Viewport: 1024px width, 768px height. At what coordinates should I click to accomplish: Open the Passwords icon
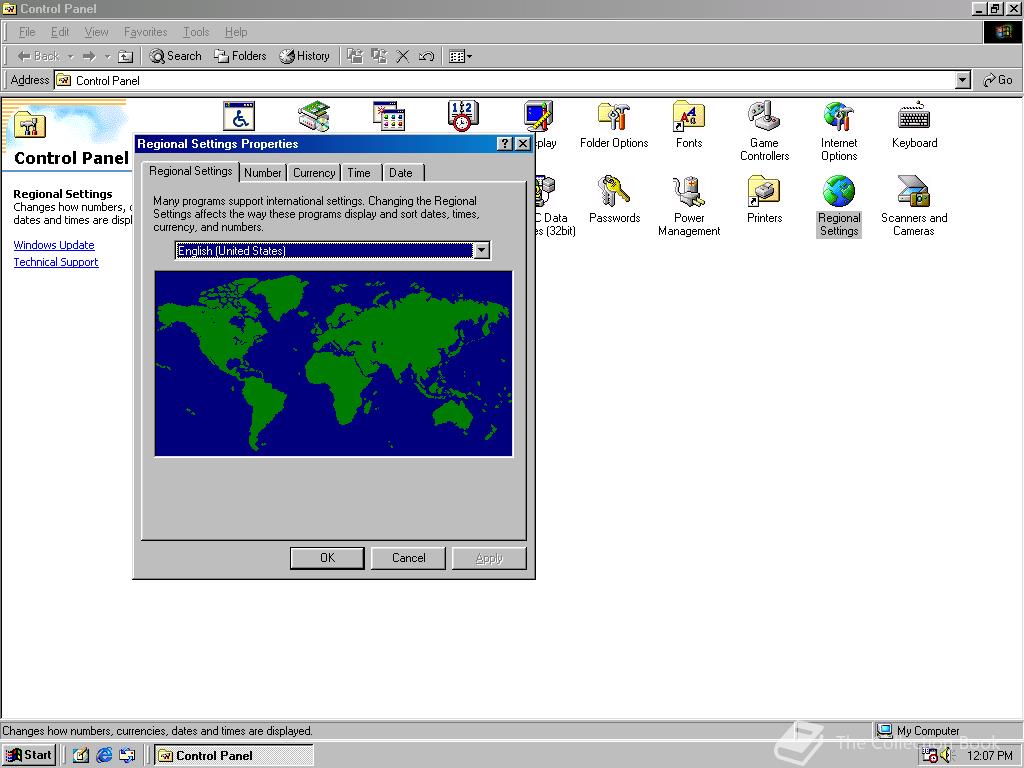[613, 192]
